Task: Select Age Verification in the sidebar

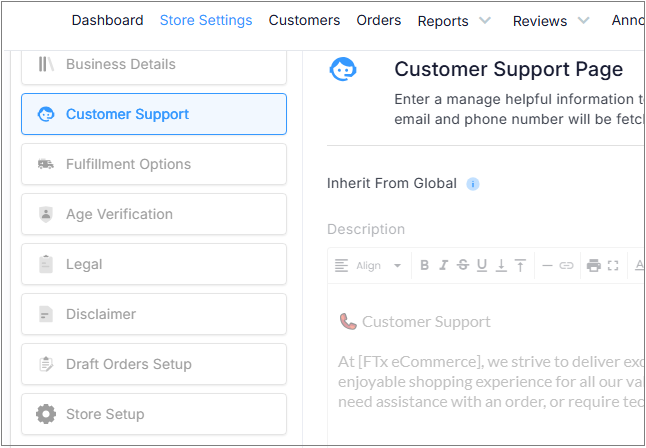Action: tap(154, 214)
